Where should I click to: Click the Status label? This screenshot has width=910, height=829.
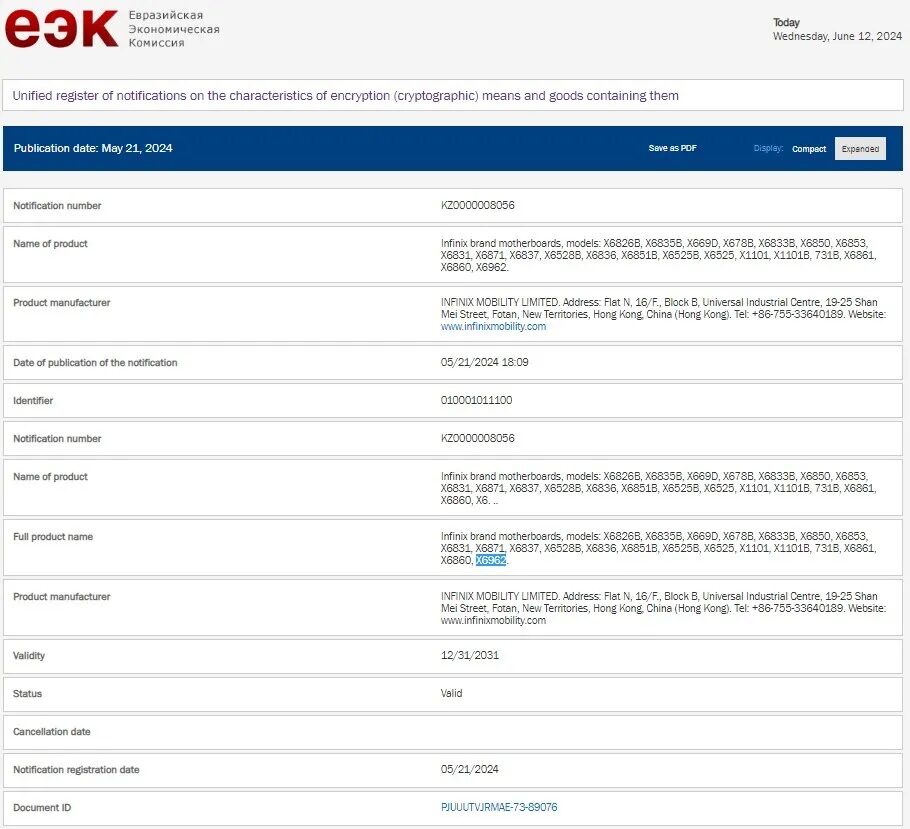point(27,693)
